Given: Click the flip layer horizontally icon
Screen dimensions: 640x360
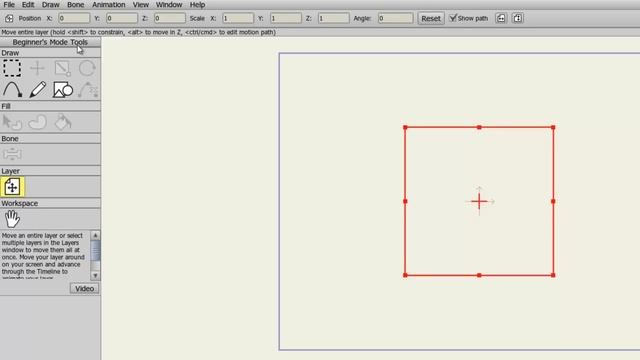Looking at the screenshot, I should coord(501,18).
